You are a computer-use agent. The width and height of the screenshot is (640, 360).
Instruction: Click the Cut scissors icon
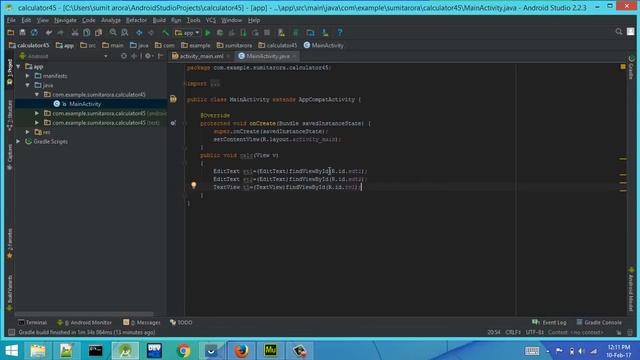75,33
